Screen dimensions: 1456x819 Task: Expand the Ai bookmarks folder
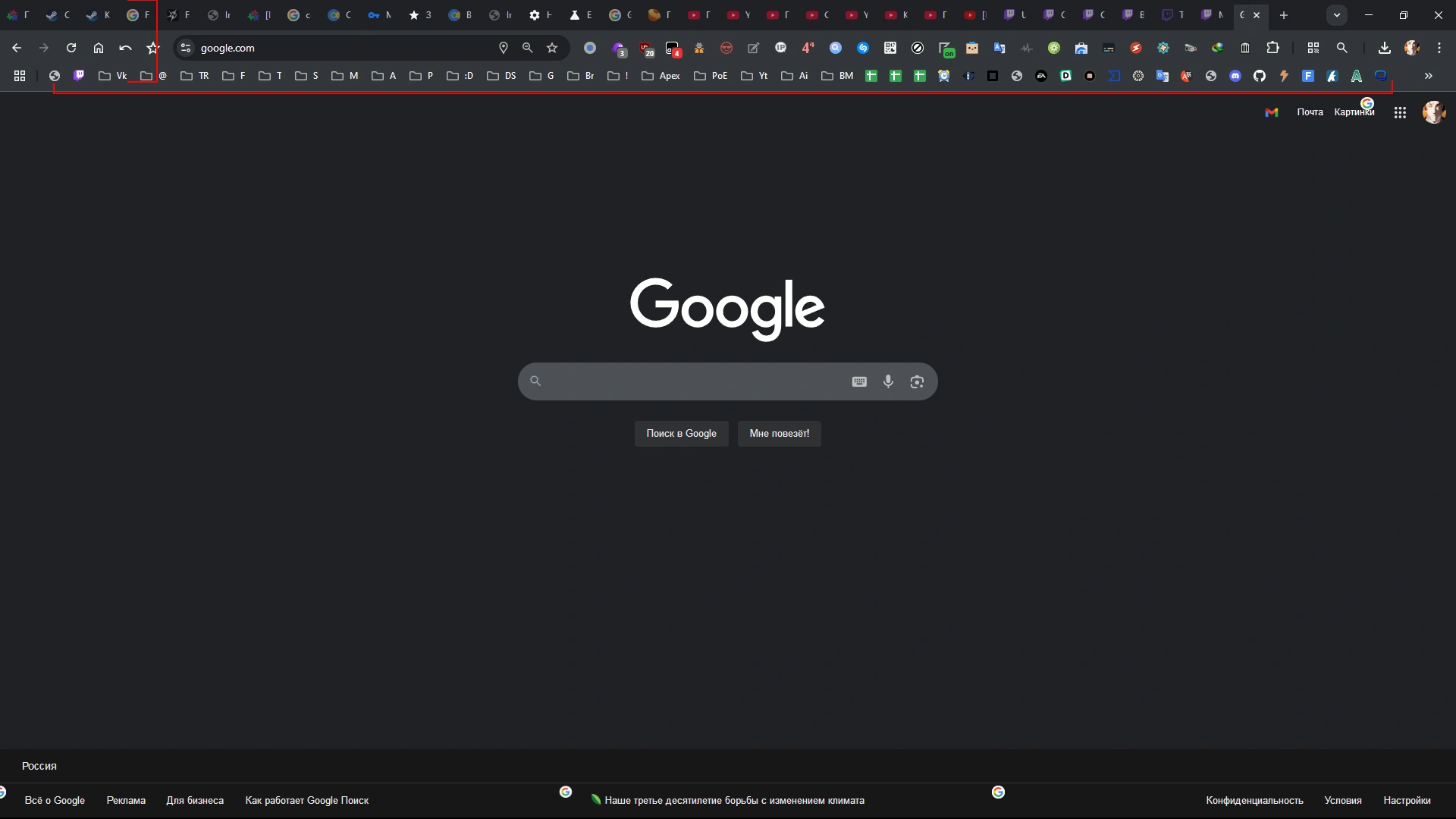[795, 76]
